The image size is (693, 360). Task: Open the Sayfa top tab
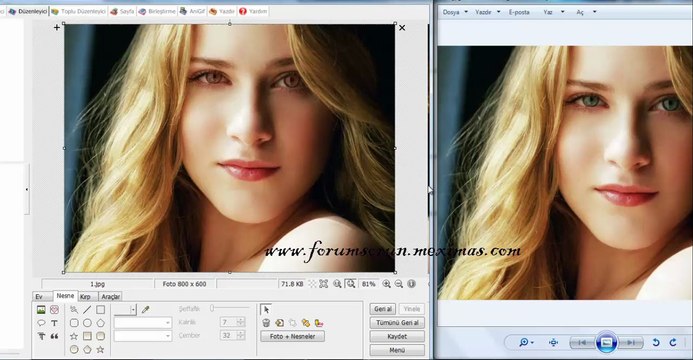click(x=122, y=11)
